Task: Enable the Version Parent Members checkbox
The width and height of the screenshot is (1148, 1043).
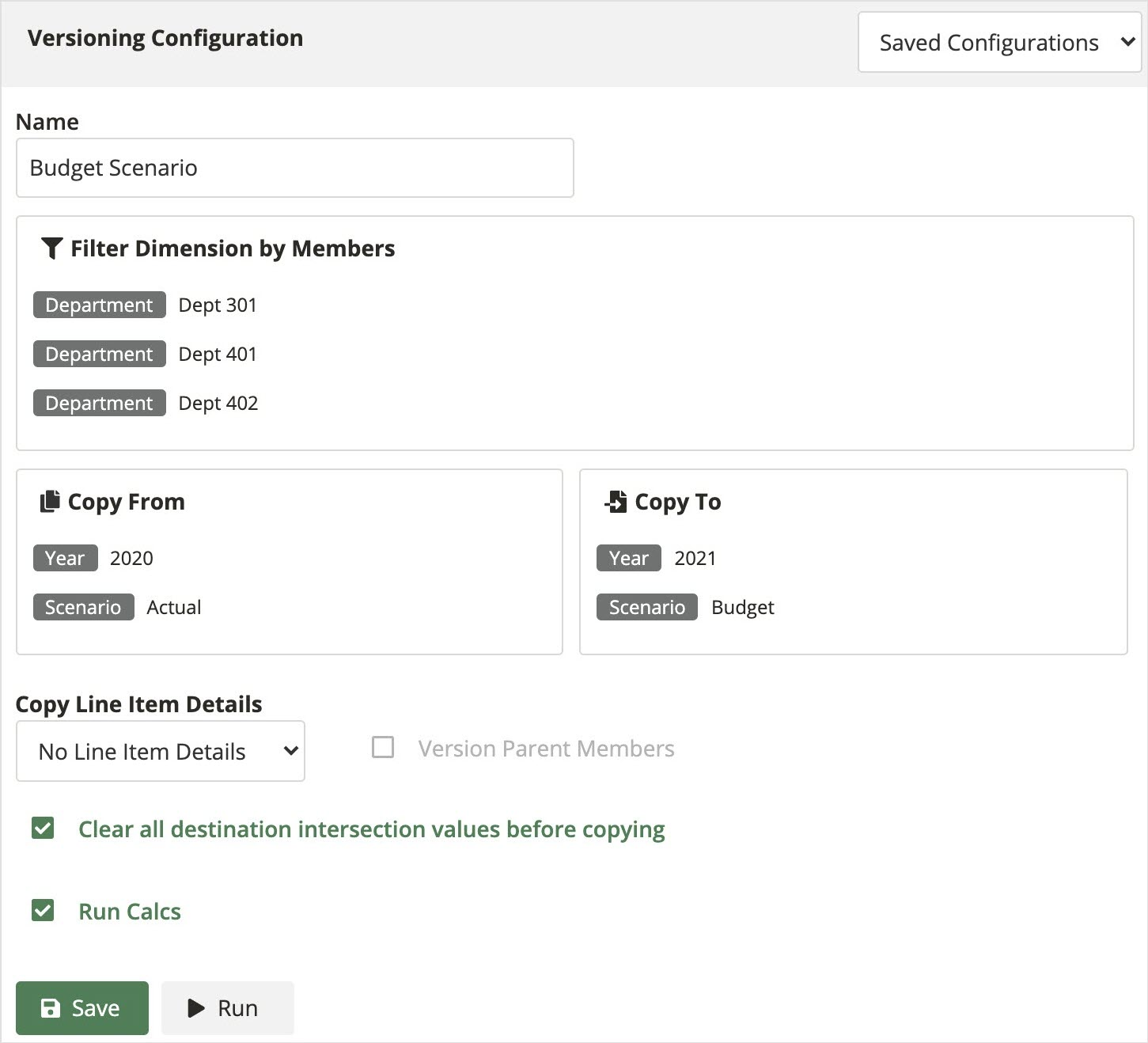Action: tap(385, 747)
